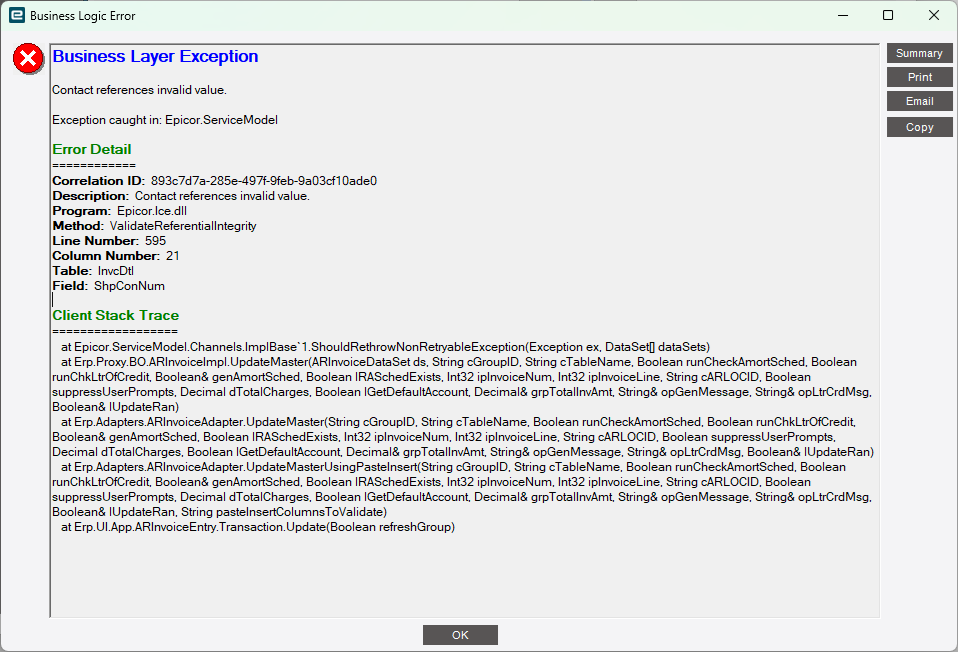959x653 pixels.
Task: Print the error details
Action: pos(919,77)
